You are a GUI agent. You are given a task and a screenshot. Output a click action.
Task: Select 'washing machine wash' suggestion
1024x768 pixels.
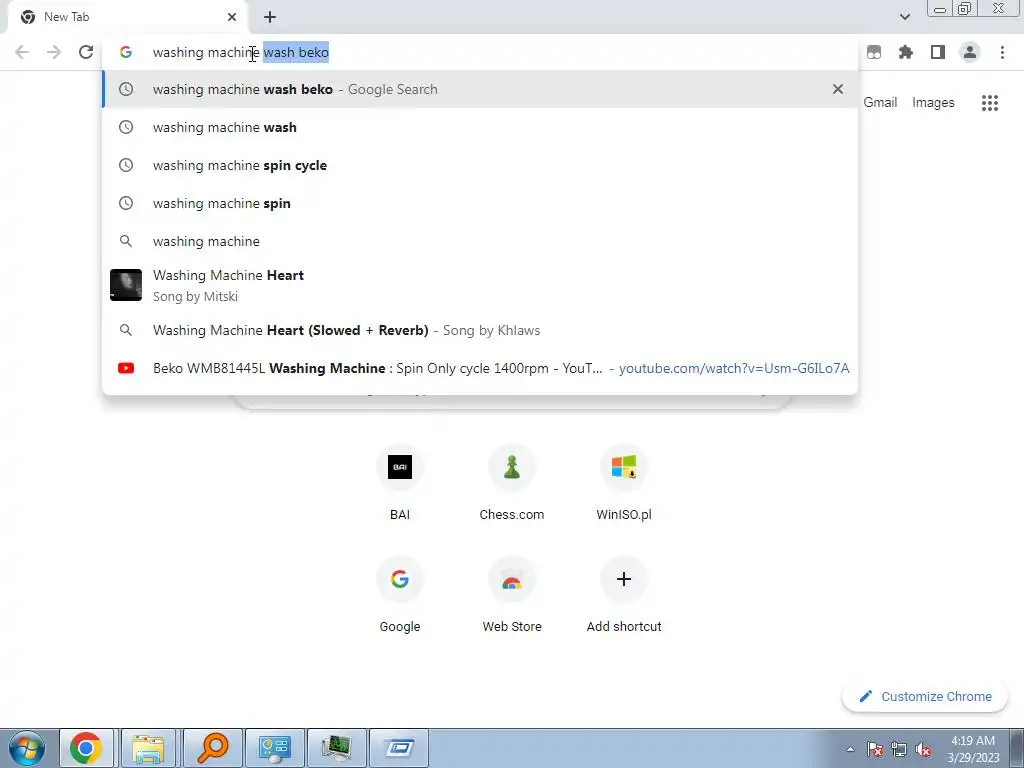480,127
